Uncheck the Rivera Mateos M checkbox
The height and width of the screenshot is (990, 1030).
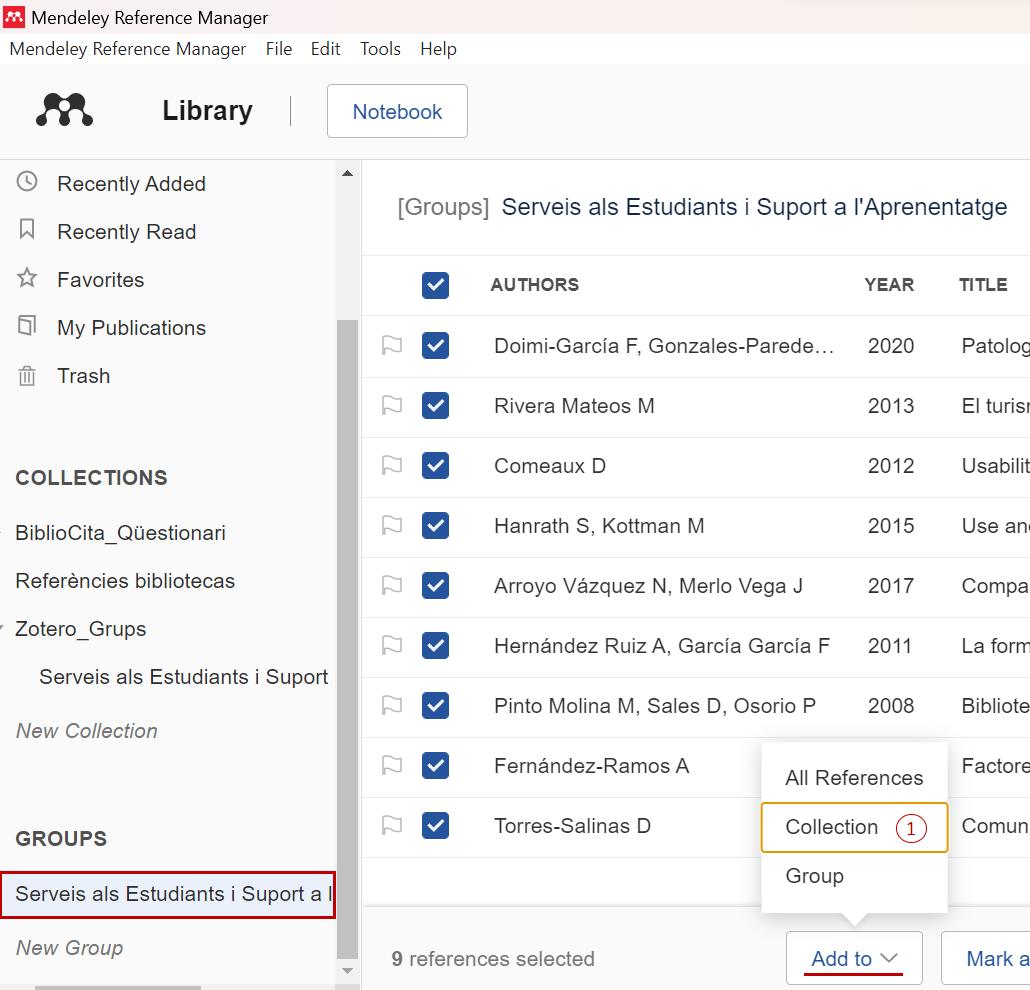point(436,405)
